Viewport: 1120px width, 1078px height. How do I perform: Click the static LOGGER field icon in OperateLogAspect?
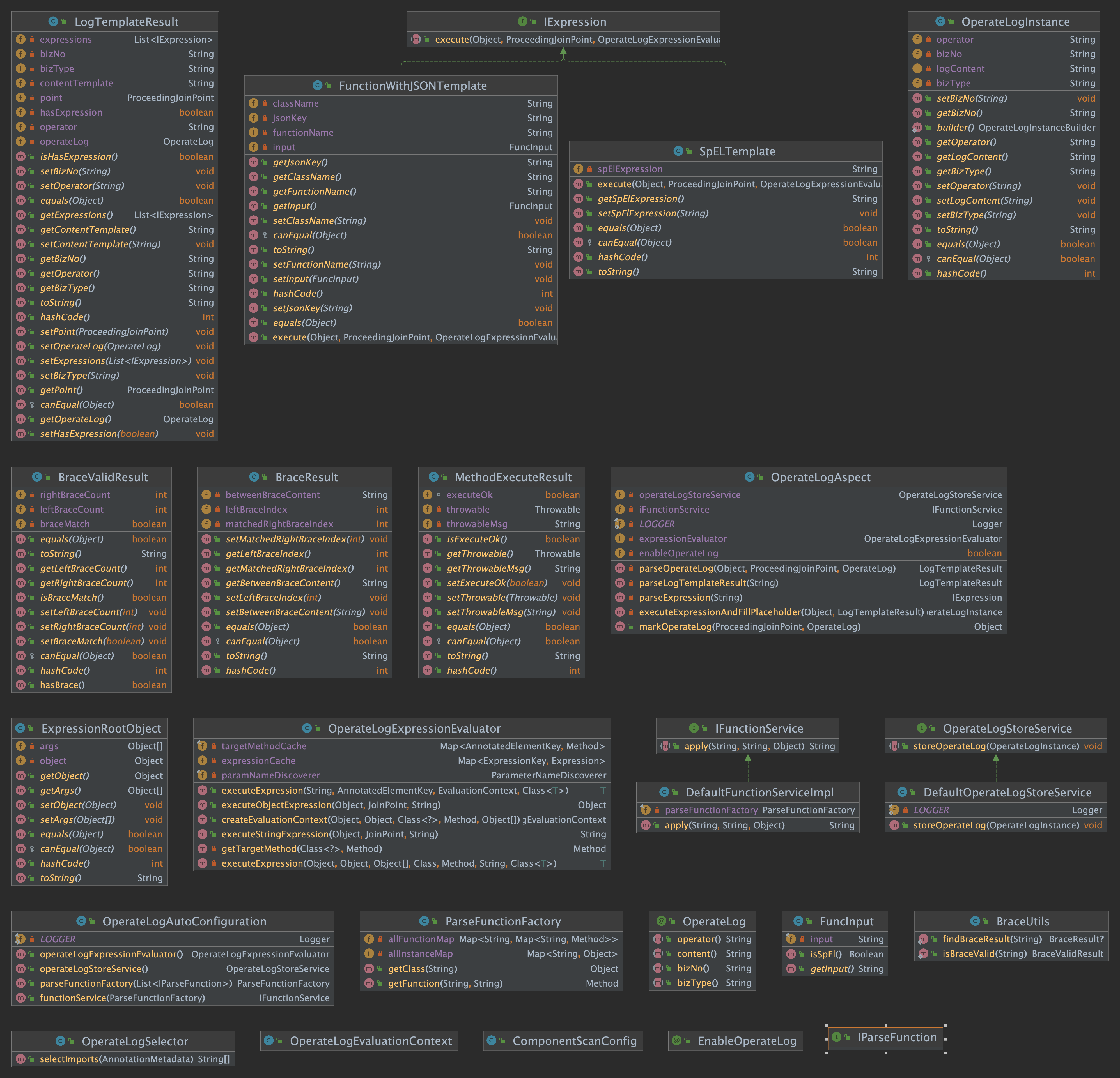click(619, 524)
